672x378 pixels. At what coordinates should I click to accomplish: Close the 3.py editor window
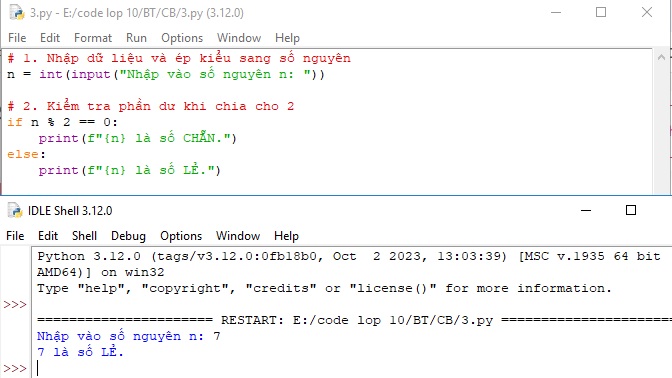click(x=647, y=12)
